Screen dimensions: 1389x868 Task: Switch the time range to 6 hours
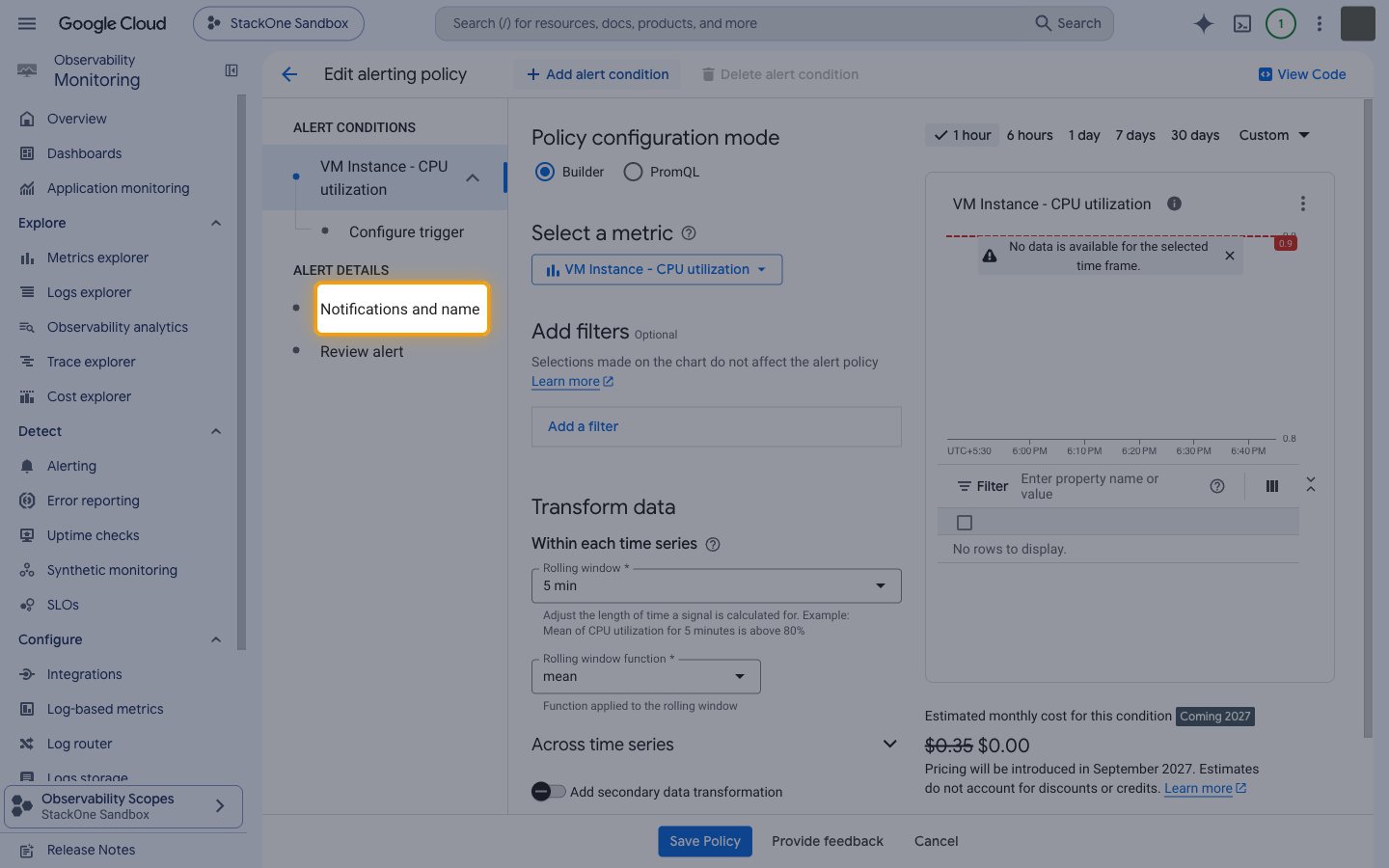pos(1029,135)
